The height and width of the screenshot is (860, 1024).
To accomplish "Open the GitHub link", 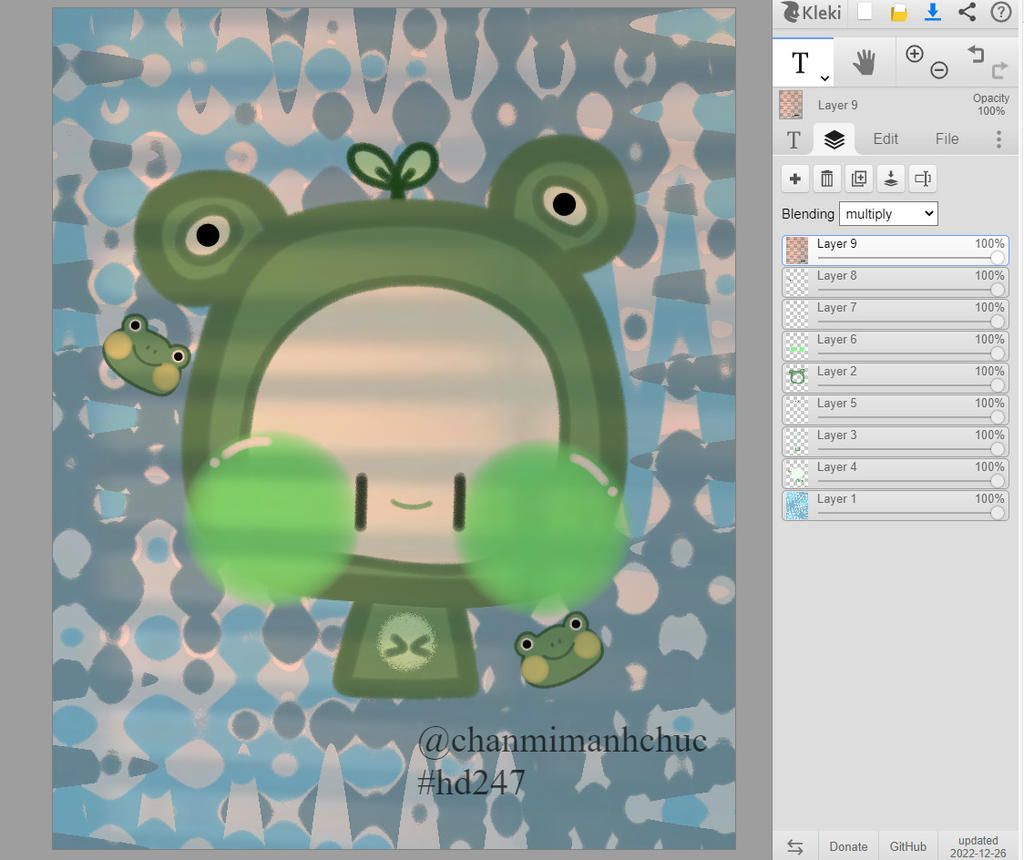I will [x=908, y=846].
